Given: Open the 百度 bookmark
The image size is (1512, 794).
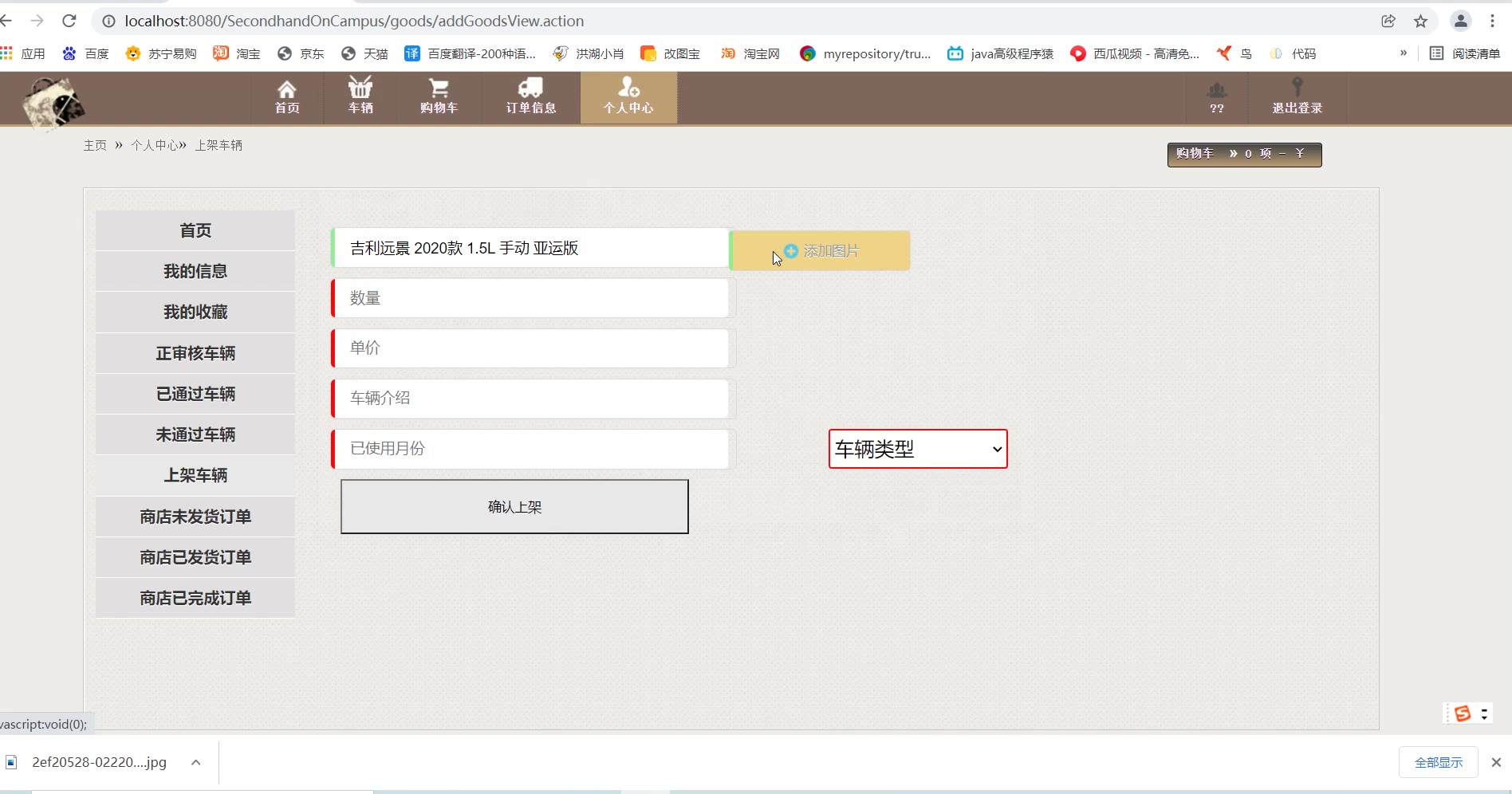Looking at the screenshot, I should pyautogui.click(x=85, y=53).
